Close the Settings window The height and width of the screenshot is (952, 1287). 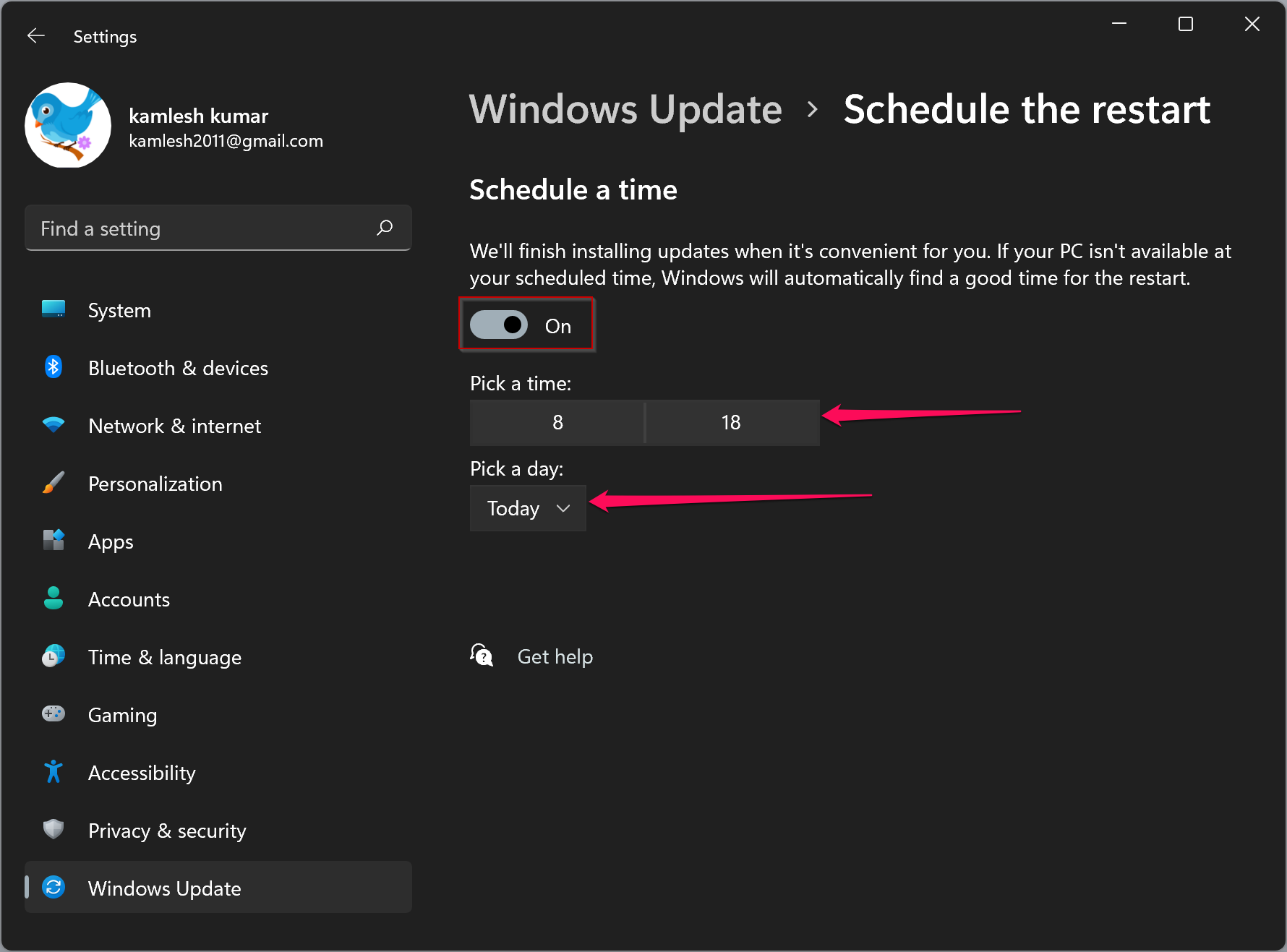tap(1252, 24)
